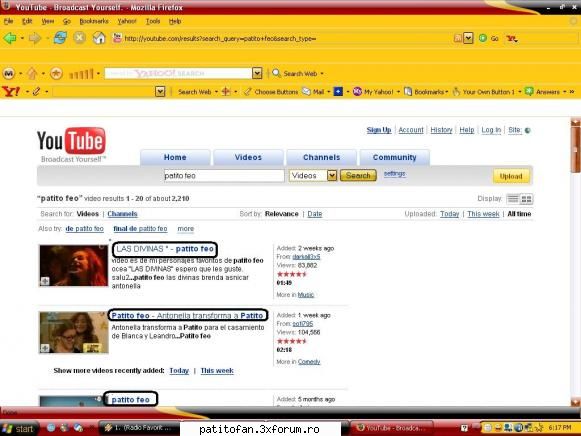
Task: Click the green Go icon by the address bar
Action: [x=483, y=38]
